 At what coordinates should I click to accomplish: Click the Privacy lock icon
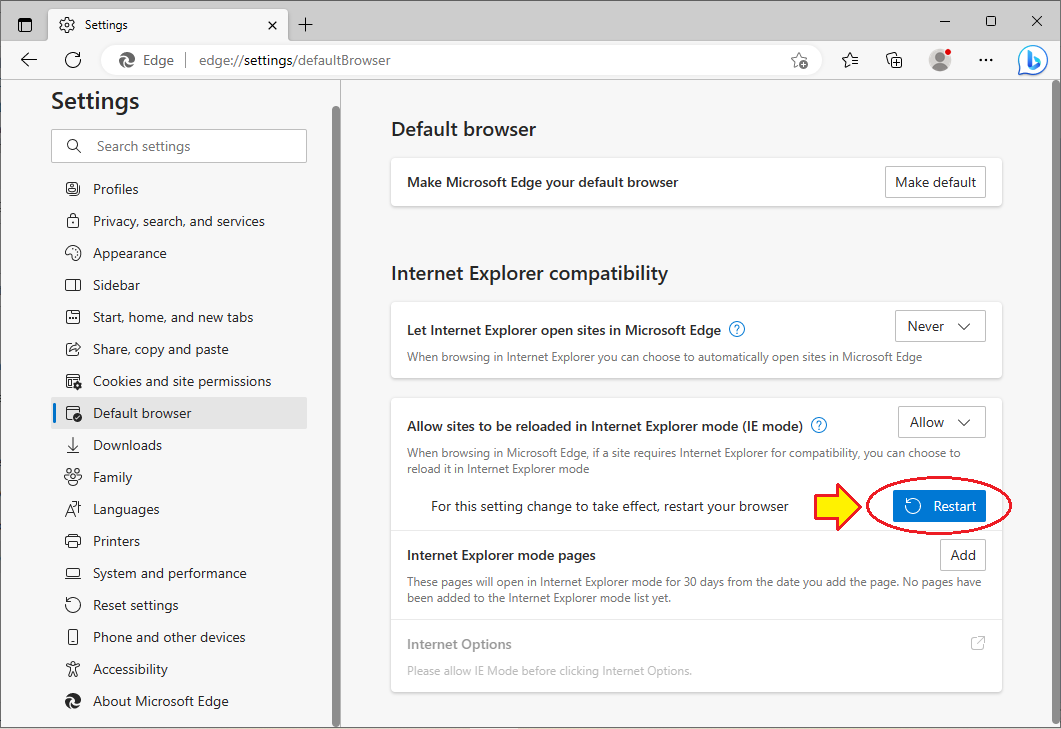click(x=73, y=221)
